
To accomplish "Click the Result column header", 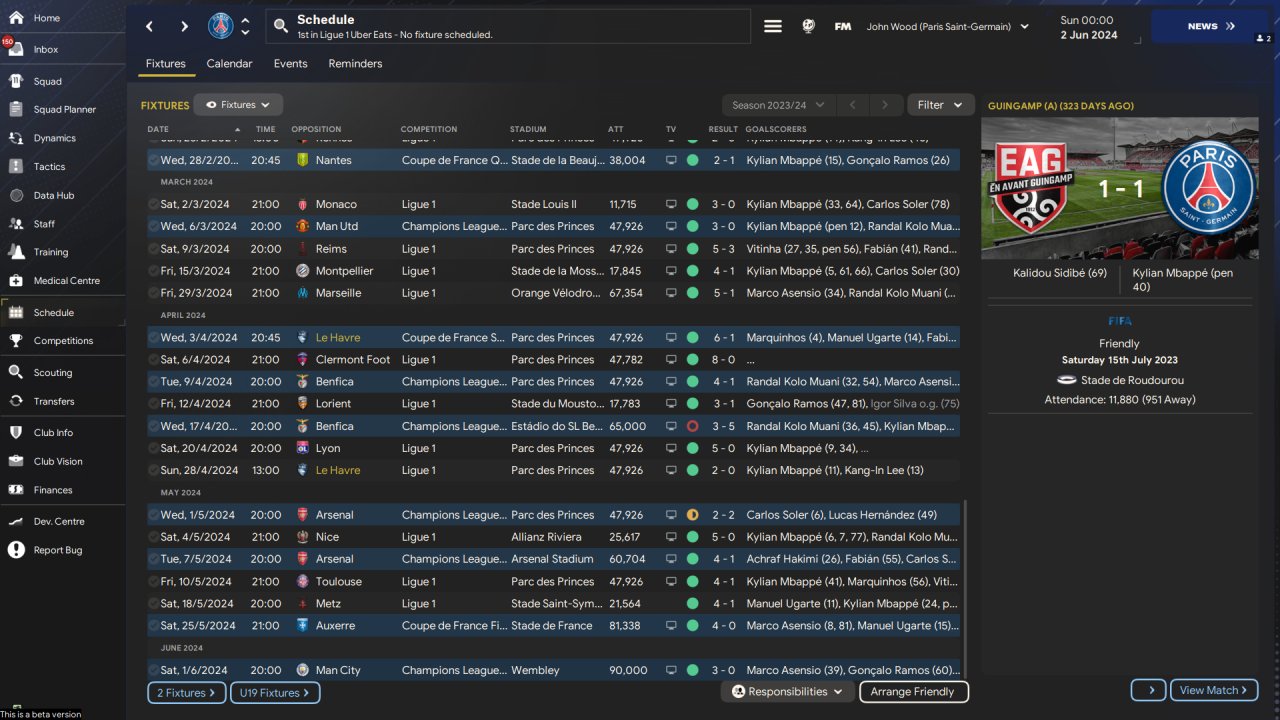I will pos(723,129).
